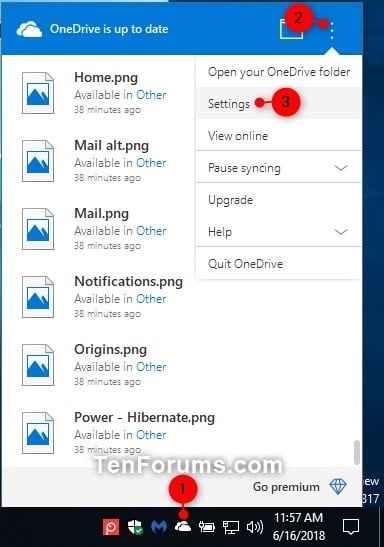Click the network tray icon
Screen dimensions: 384x547
[231, 527]
